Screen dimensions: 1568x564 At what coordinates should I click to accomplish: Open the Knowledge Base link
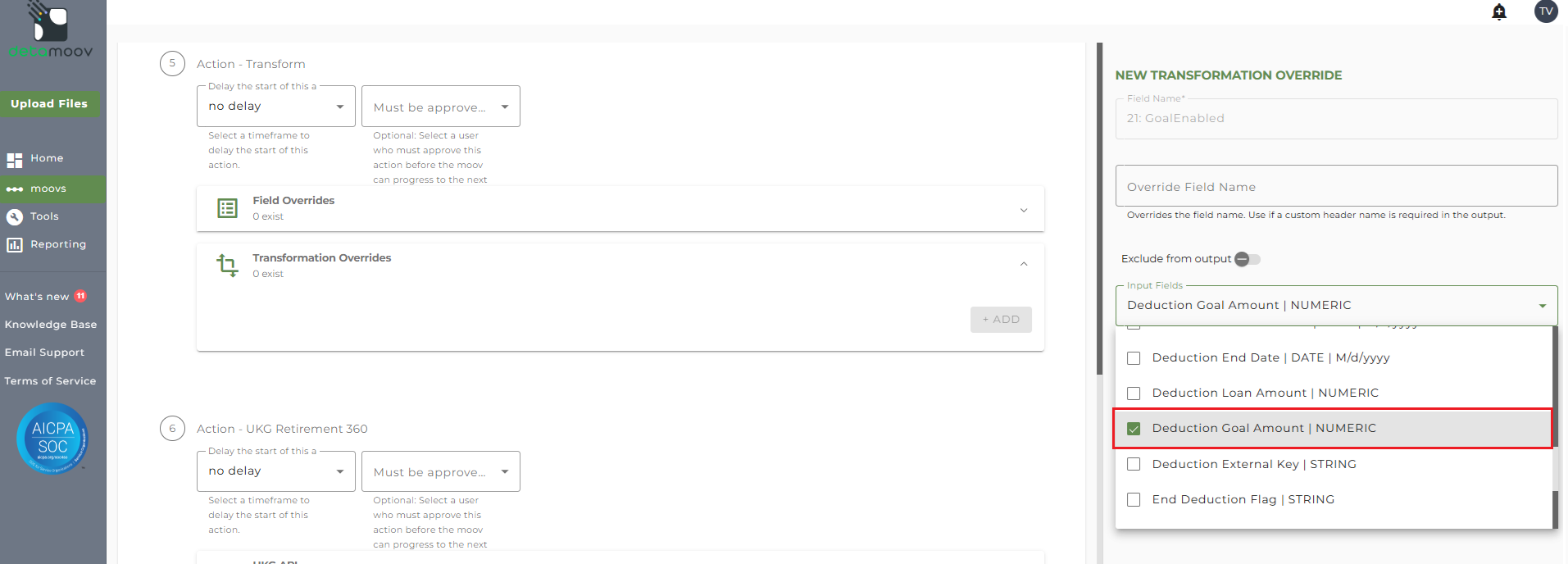(51, 325)
